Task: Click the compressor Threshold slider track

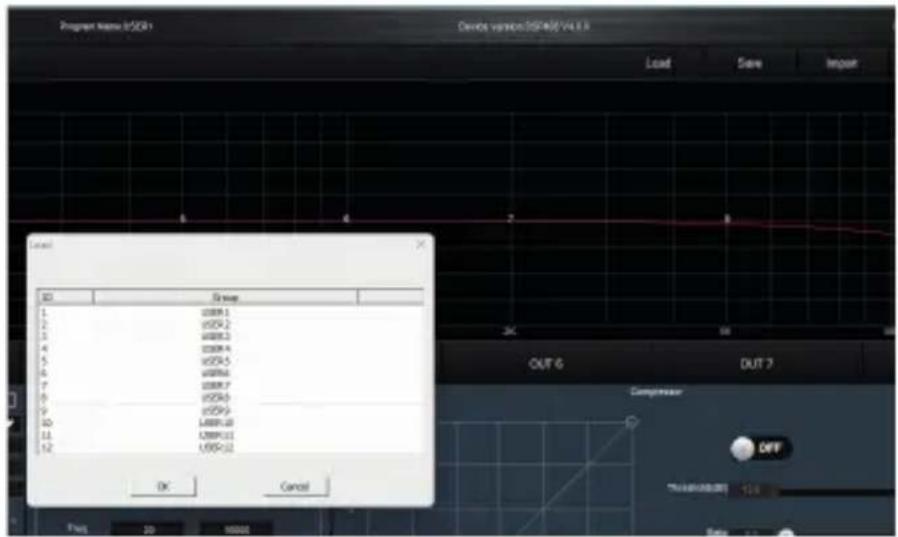Action: click(837, 491)
